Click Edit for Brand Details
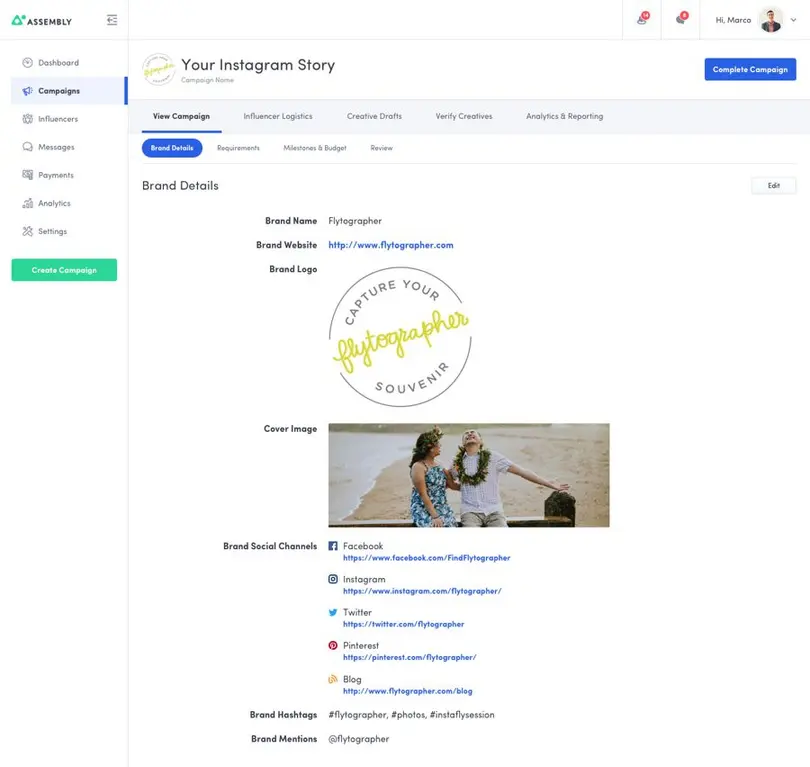The image size is (810, 767). pos(773,186)
